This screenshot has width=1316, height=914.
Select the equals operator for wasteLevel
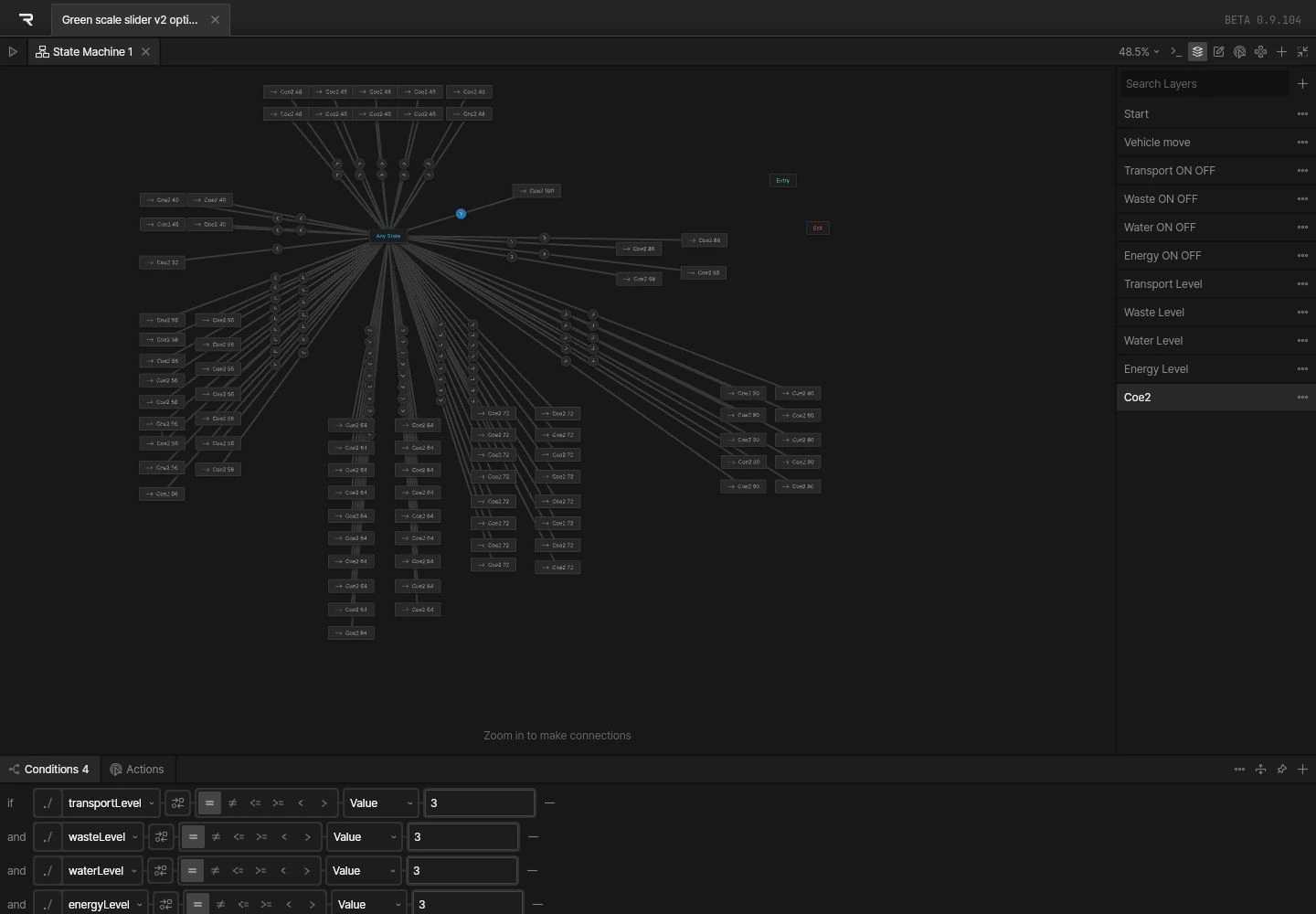point(193,837)
